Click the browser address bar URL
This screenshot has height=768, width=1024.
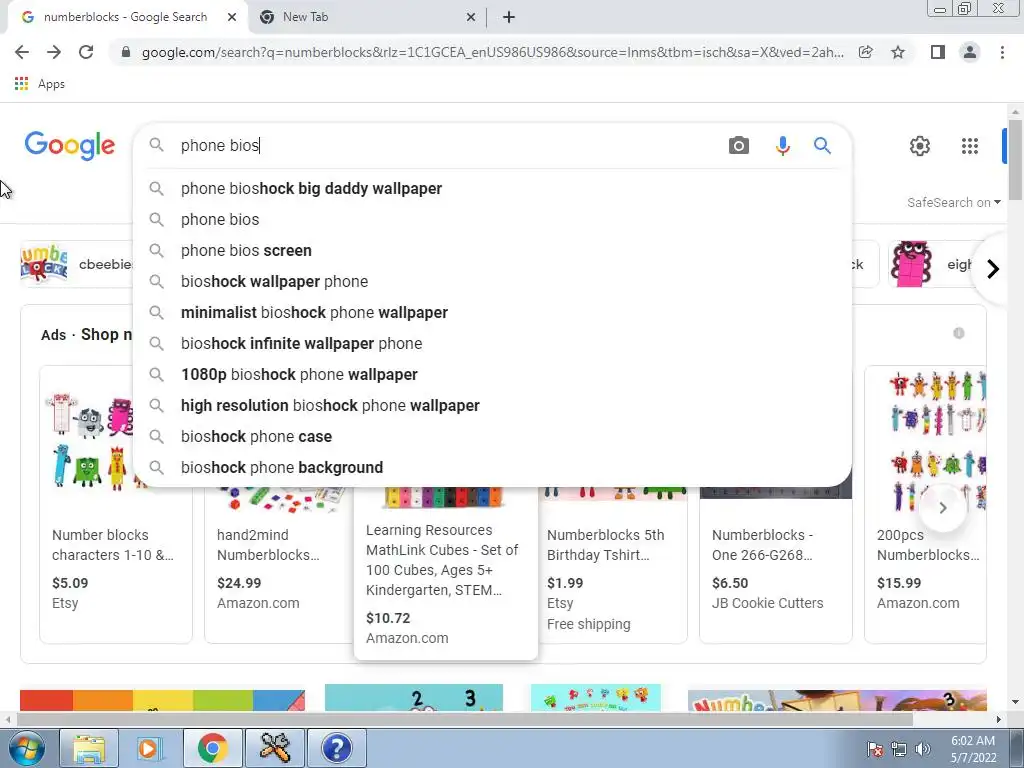tap(492, 52)
